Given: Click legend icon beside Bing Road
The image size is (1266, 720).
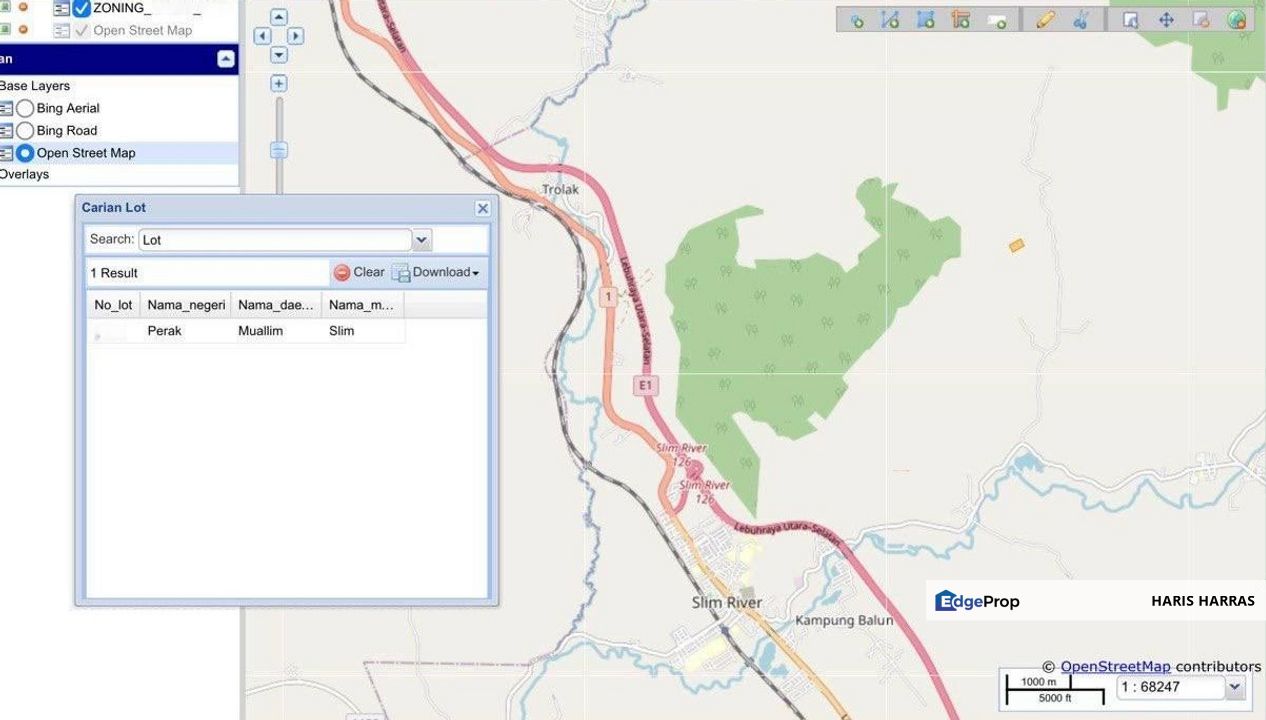Looking at the screenshot, I should coord(6,130).
